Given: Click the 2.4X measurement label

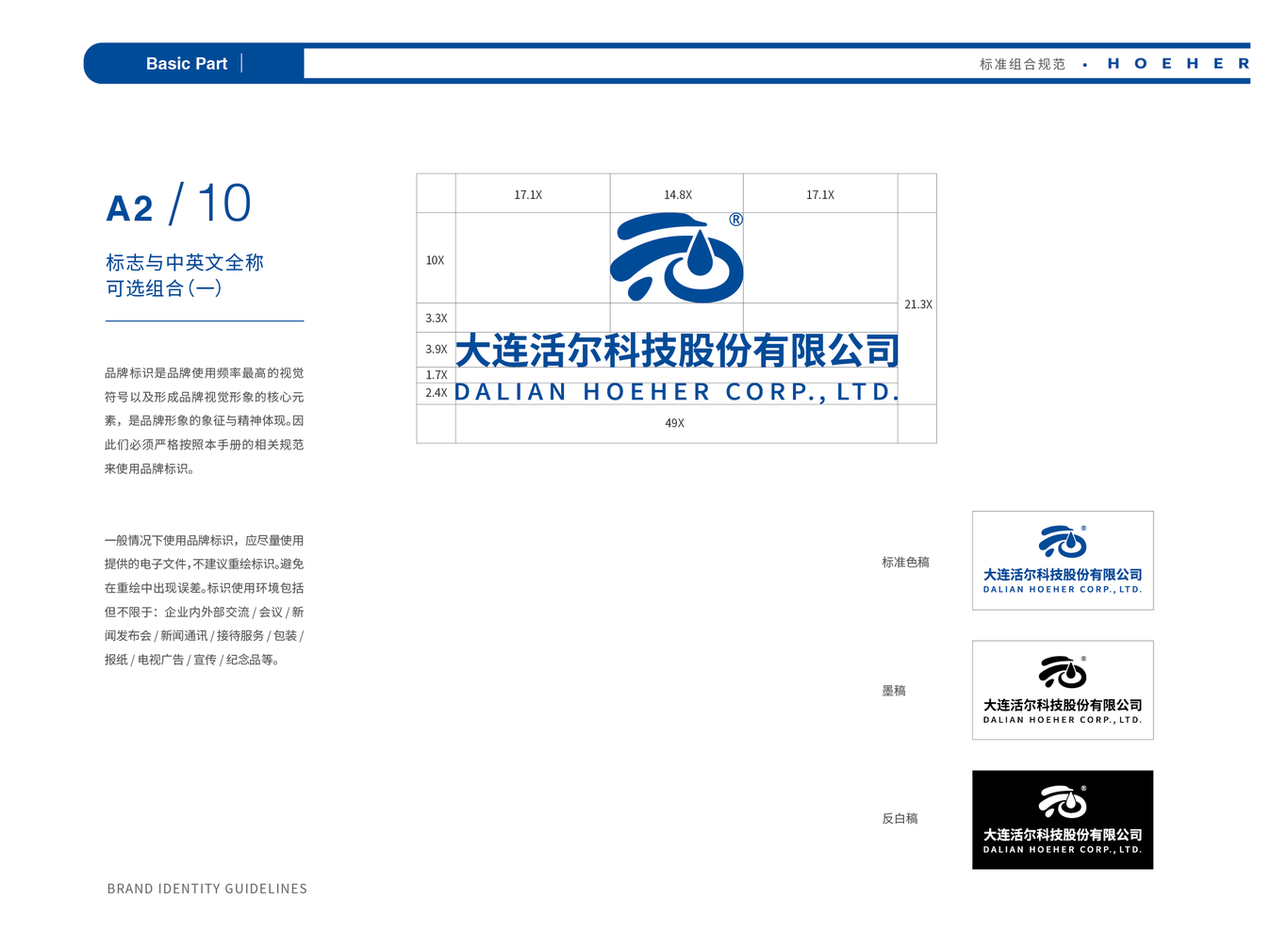Looking at the screenshot, I should (x=437, y=393).
